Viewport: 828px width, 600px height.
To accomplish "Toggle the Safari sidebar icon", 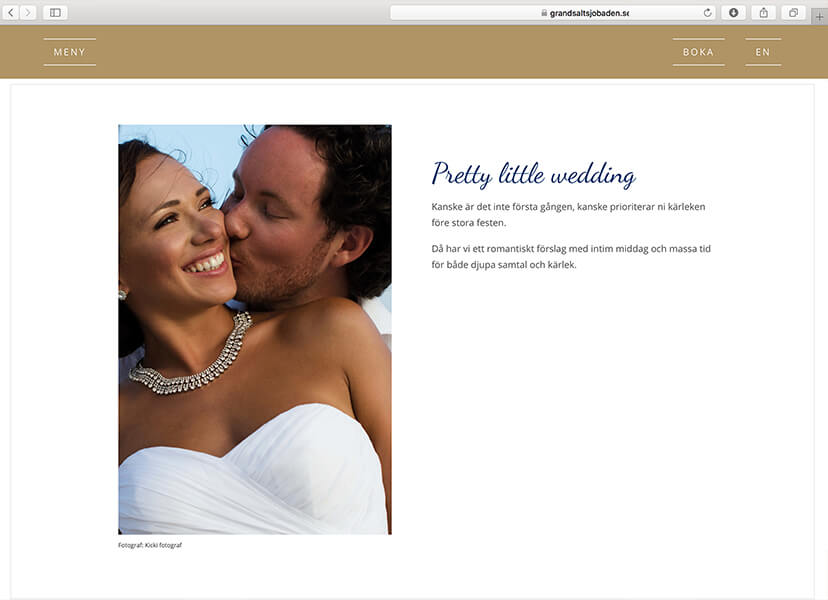I will 55,12.
